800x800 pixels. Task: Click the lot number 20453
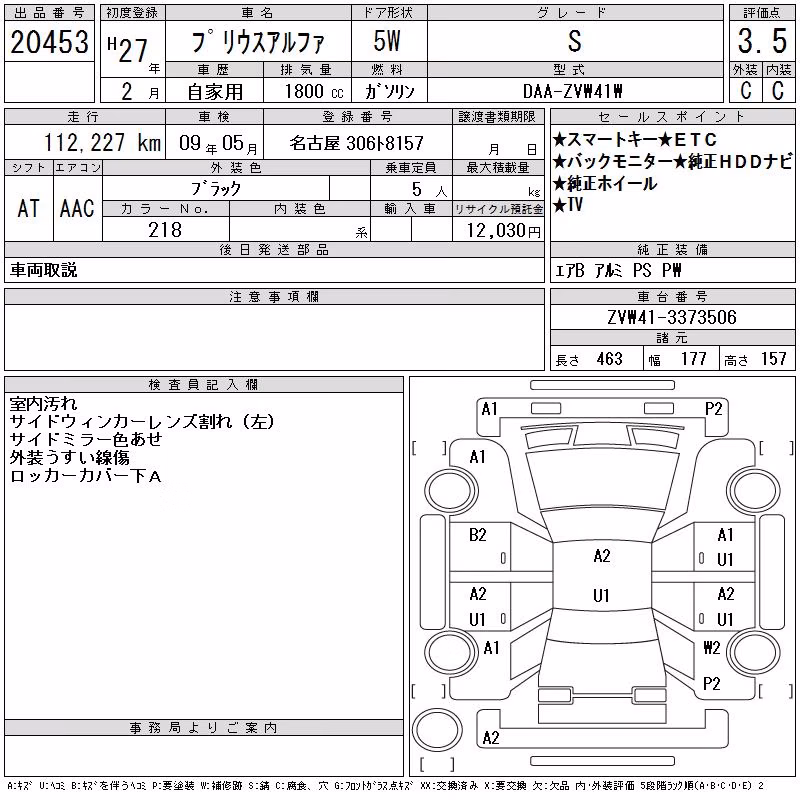(x=49, y=42)
